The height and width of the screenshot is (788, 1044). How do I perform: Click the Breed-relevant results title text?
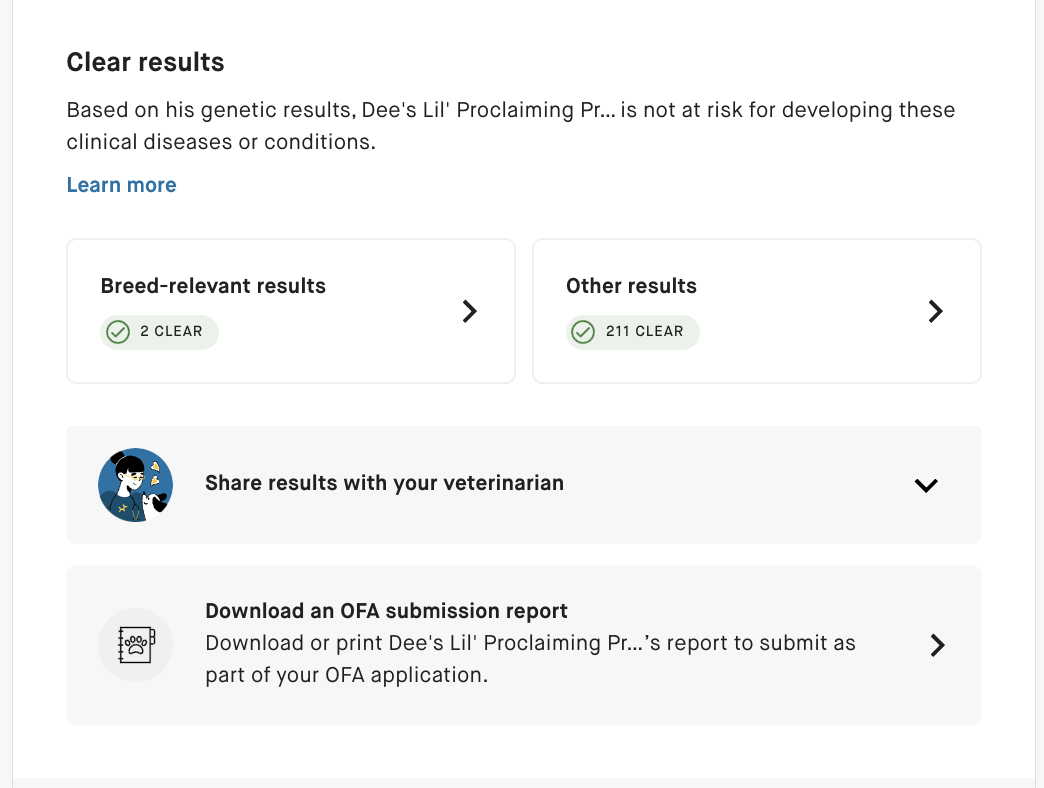pos(213,286)
